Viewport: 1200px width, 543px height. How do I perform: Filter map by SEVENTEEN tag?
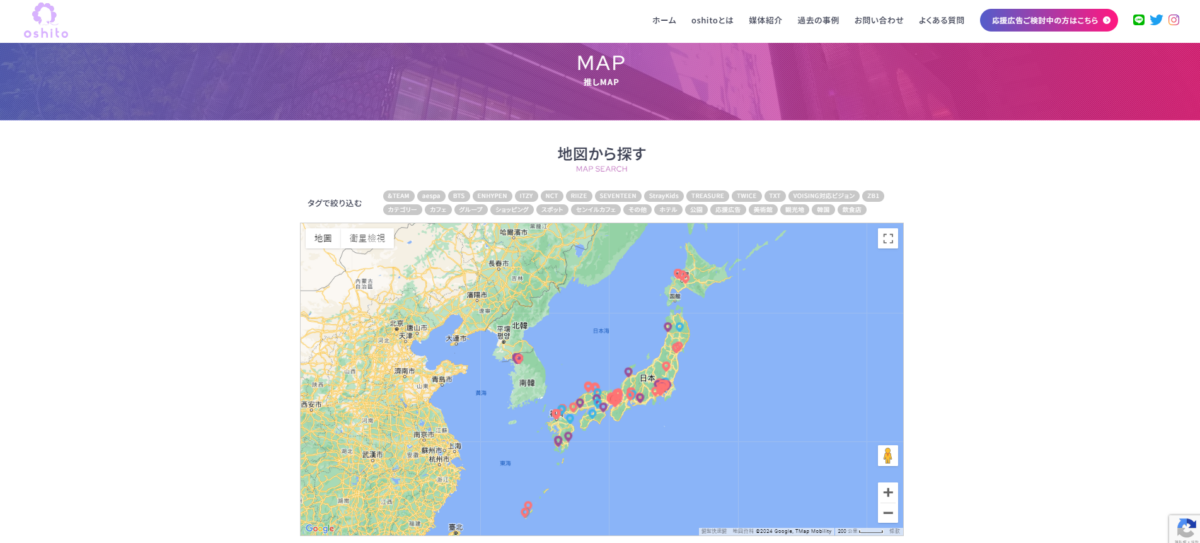(x=617, y=196)
